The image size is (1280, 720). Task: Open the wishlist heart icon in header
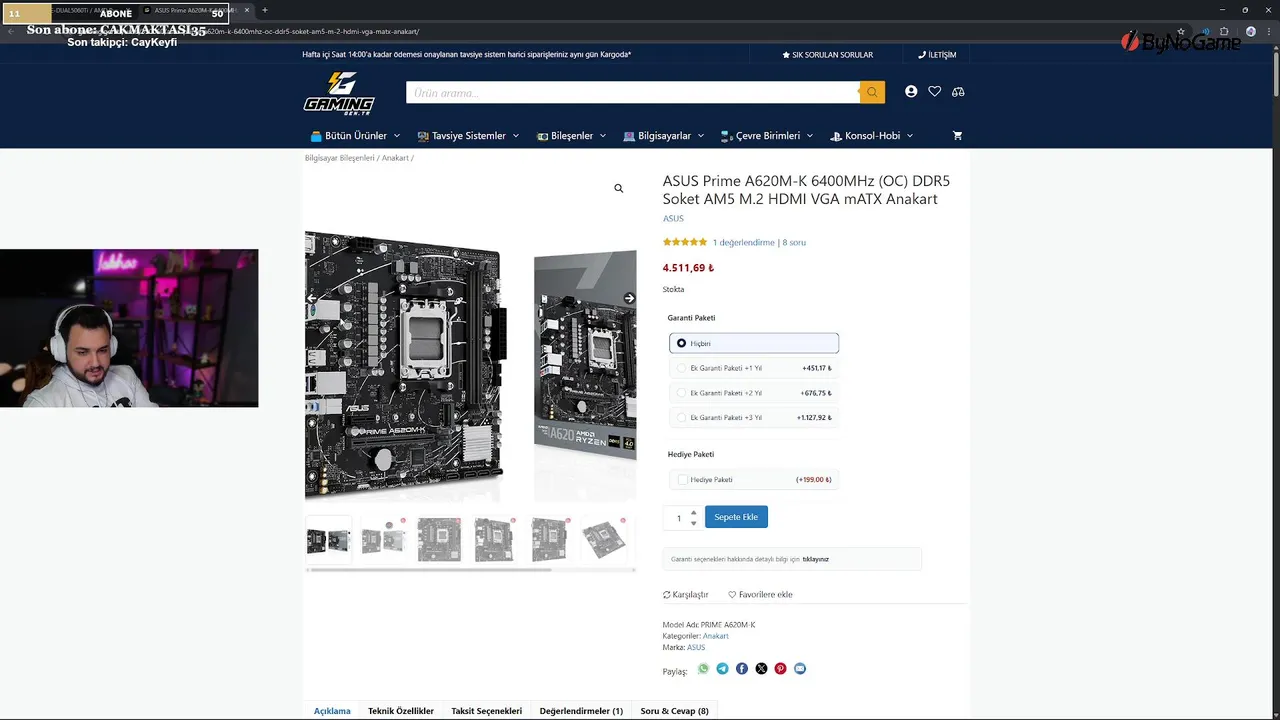[x=934, y=91]
